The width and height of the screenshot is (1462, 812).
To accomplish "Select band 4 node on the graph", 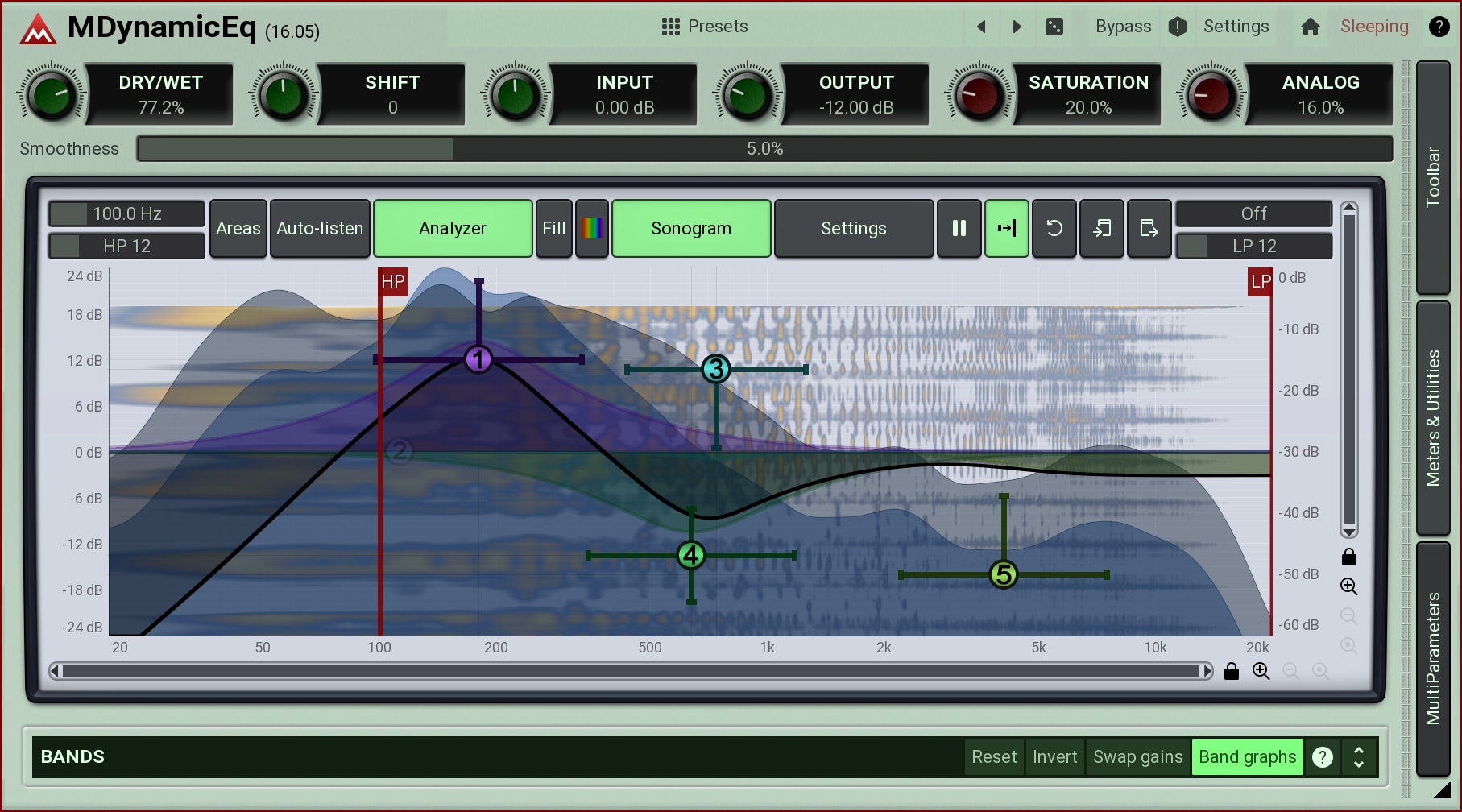I will point(690,555).
